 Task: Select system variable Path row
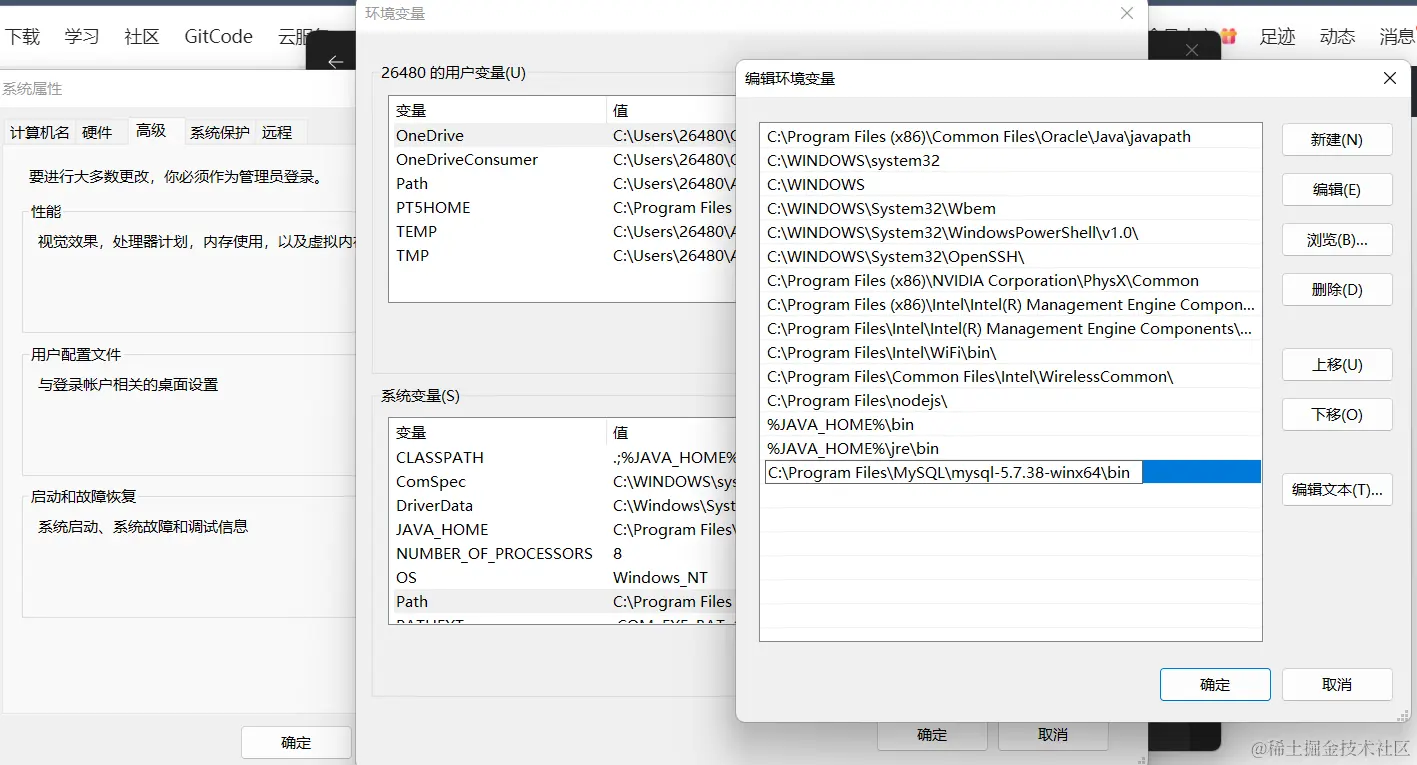point(563,602)
